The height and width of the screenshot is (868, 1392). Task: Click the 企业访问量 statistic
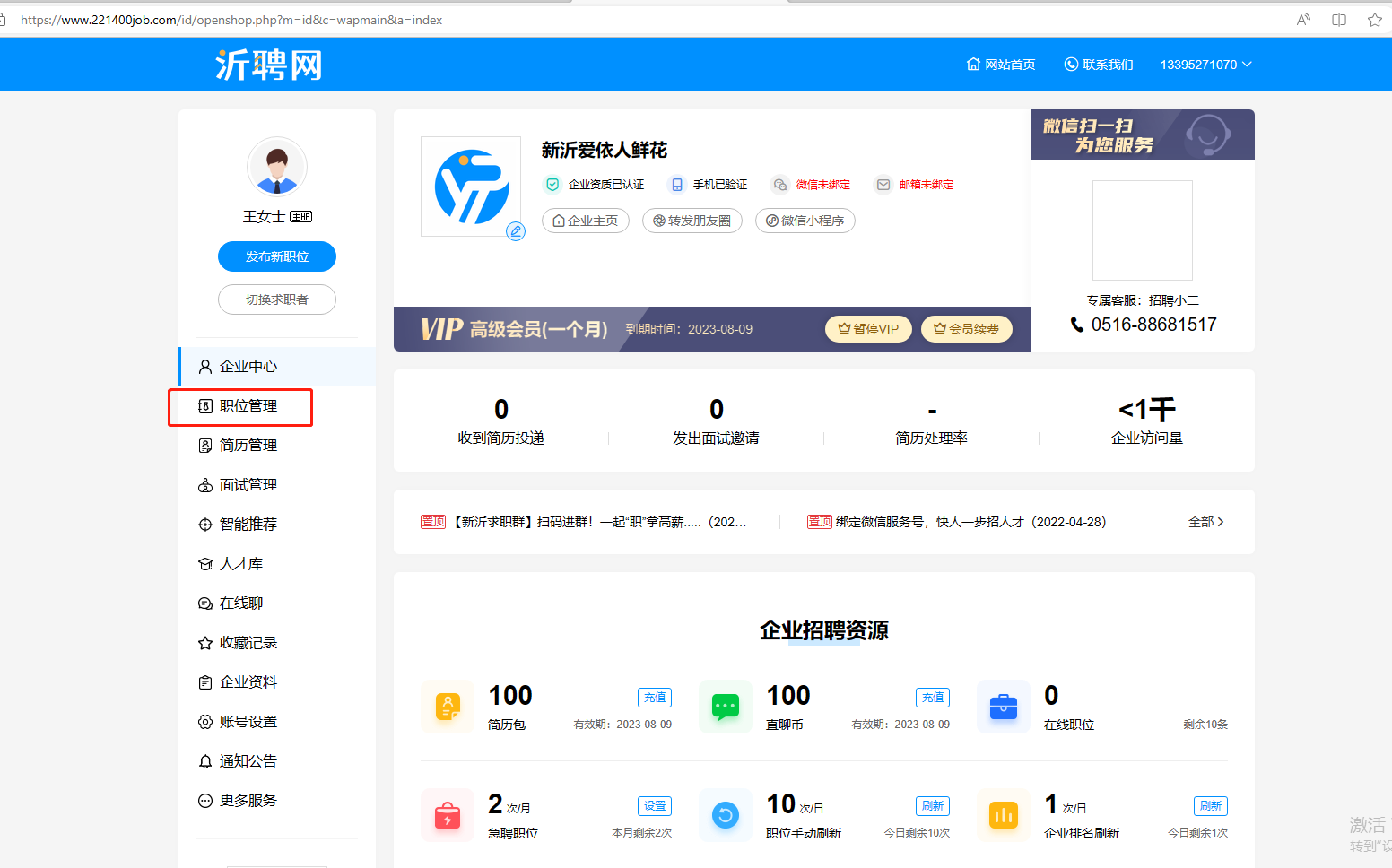1147,421
